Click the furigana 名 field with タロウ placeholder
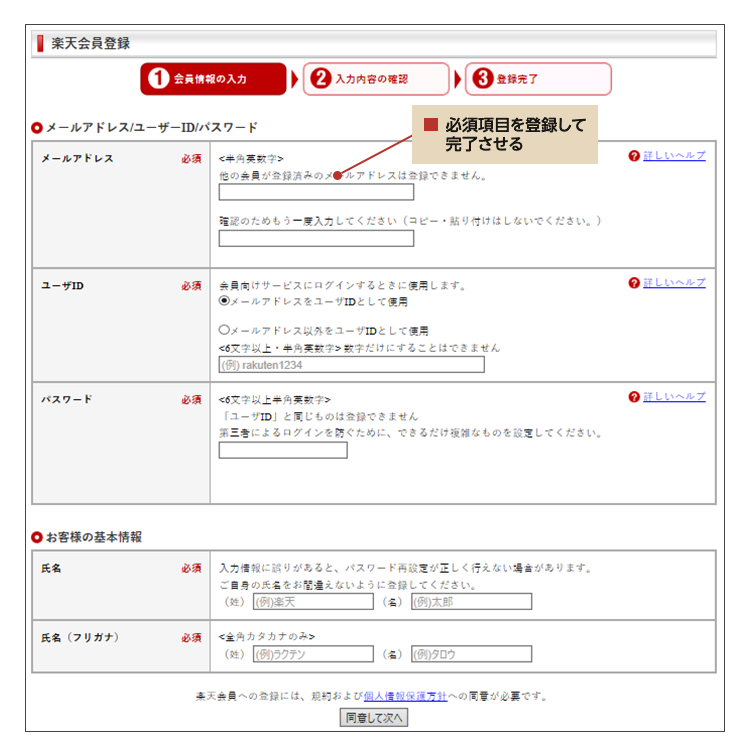Screen dimensions: 750x750 472,654
